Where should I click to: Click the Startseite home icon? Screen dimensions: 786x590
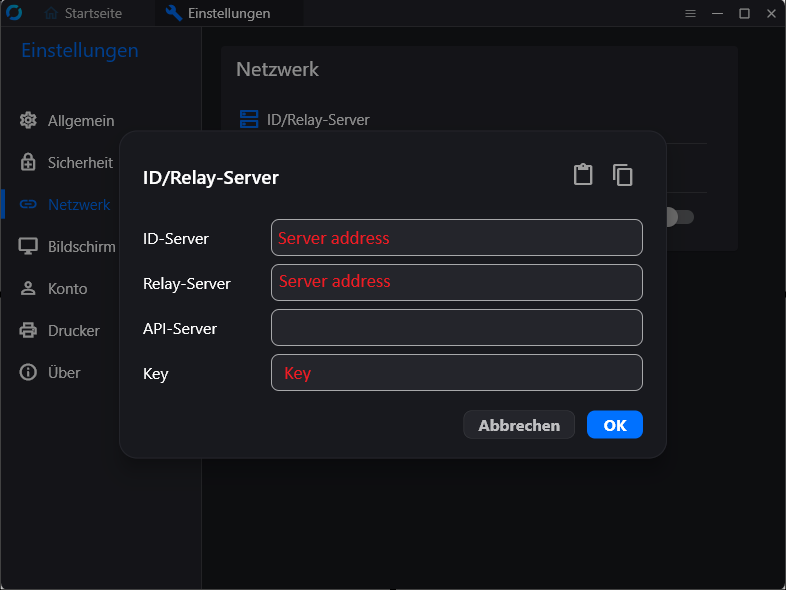tap(51, 13)
